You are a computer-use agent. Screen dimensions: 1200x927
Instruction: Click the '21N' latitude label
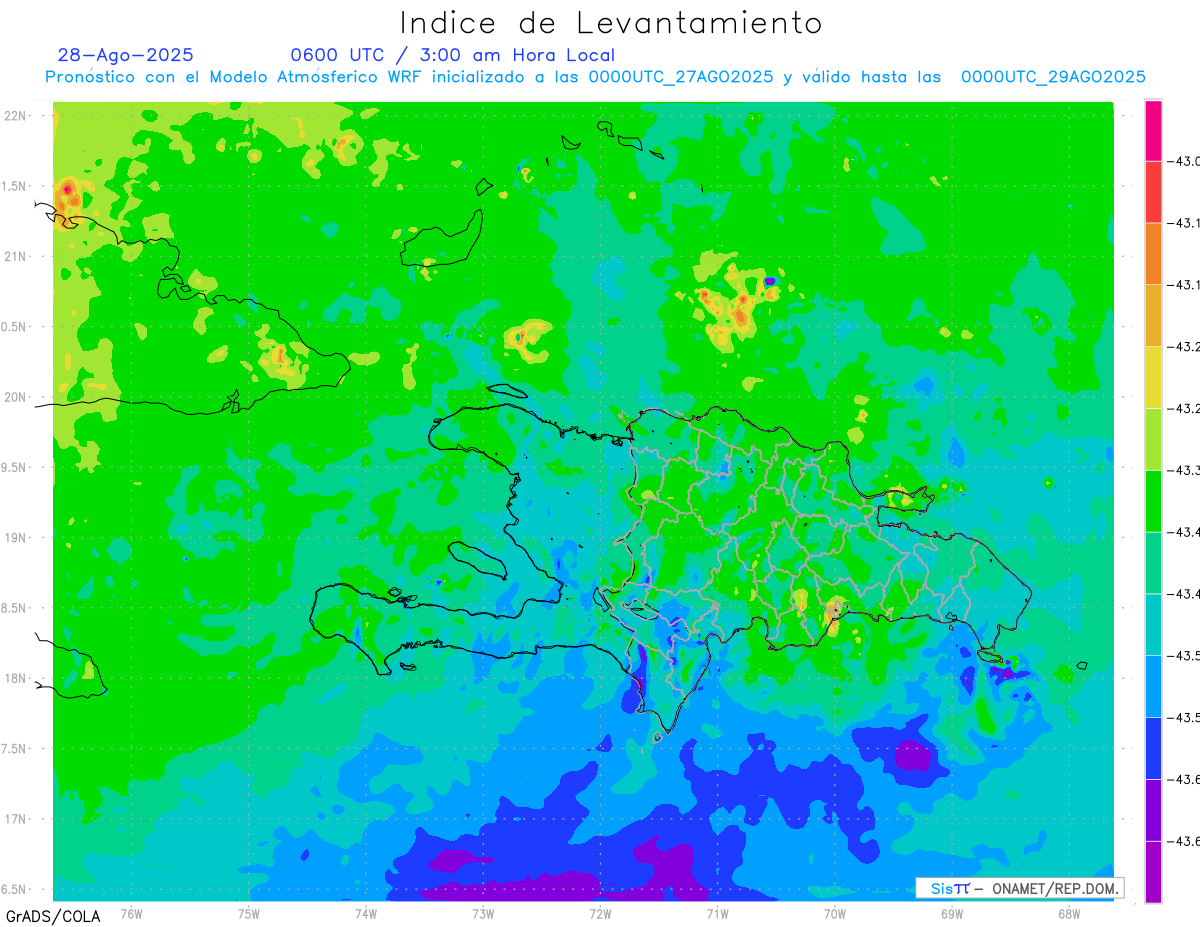click(x=16, y=256)
